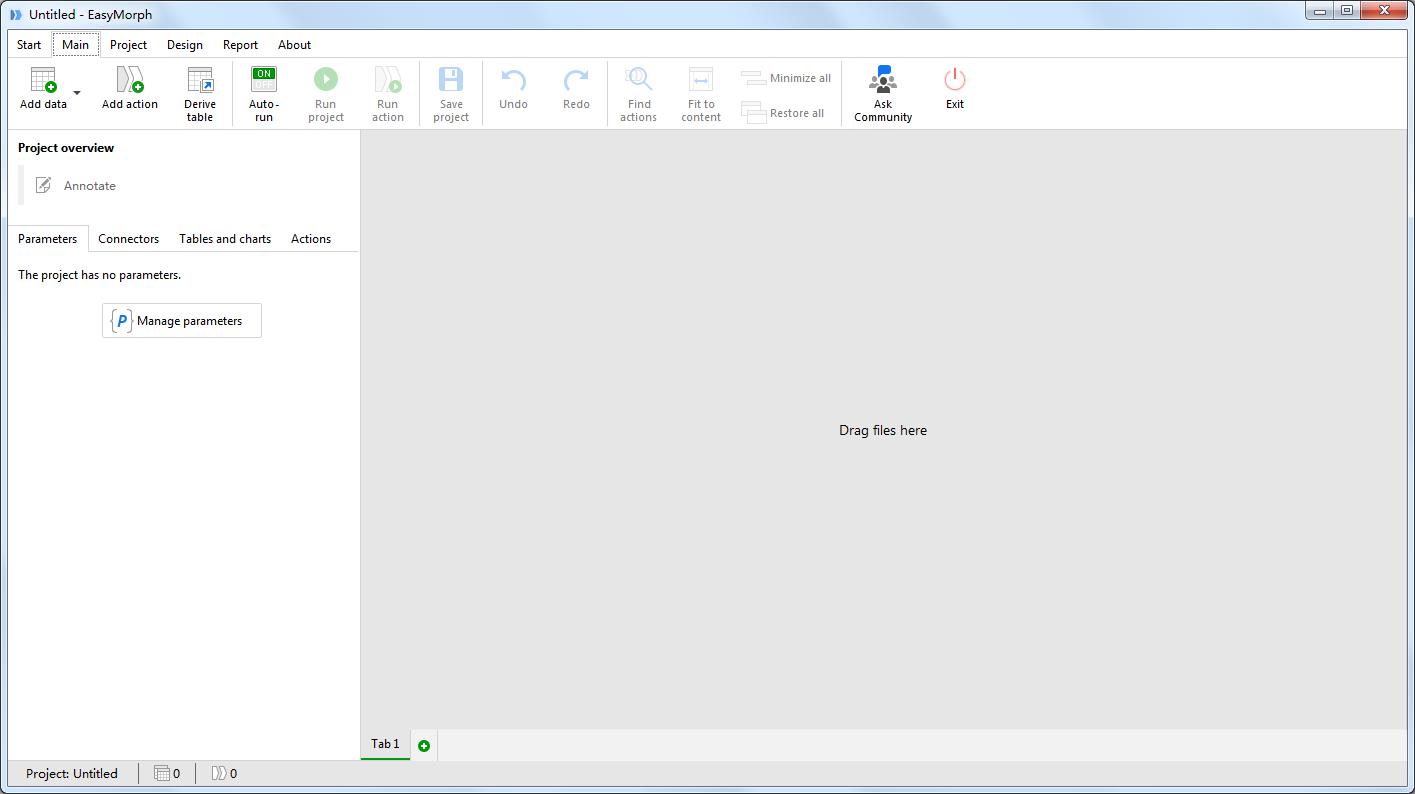
Task: Open Find actions magnifier tool
Action: point(638,80)
